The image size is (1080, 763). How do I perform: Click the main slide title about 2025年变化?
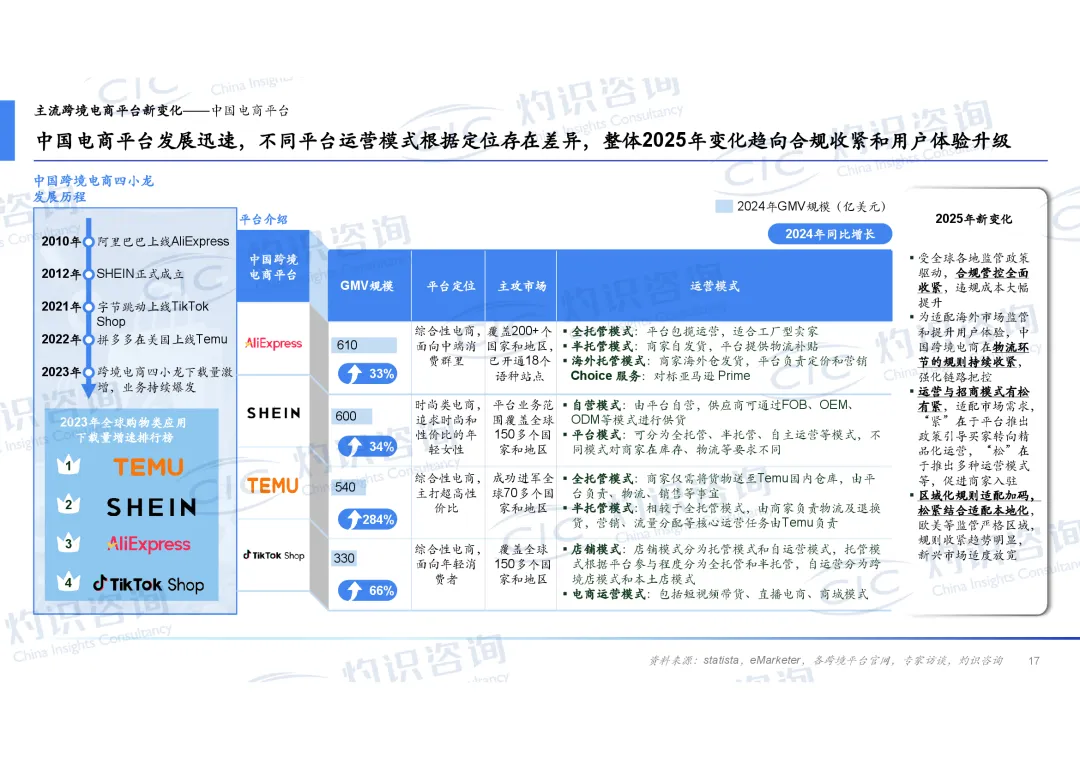[523, 140]
